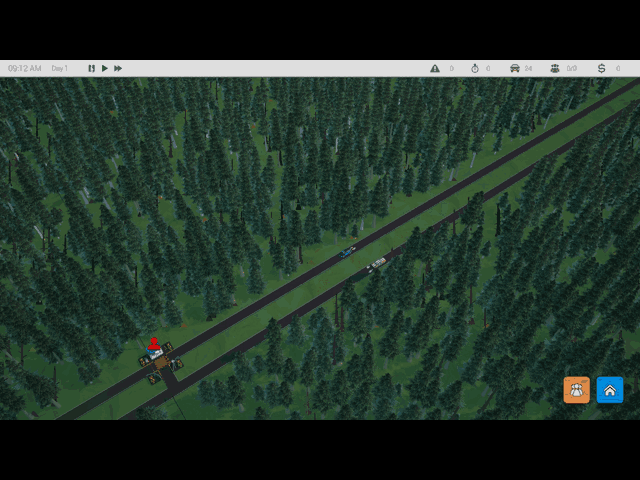This screenshot has width=640, height=480.
Task: Select the blue car on the road
Action: pos(347,252)
